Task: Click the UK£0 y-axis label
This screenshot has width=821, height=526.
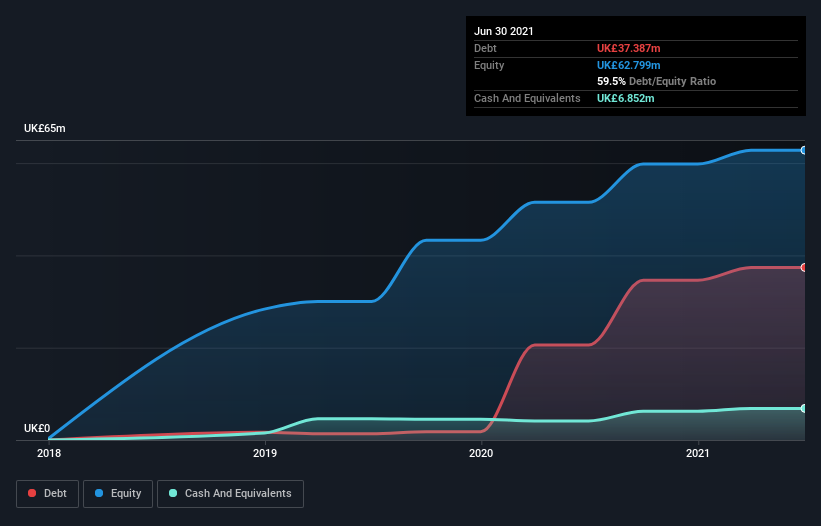Action: click(x=37, y=428)
